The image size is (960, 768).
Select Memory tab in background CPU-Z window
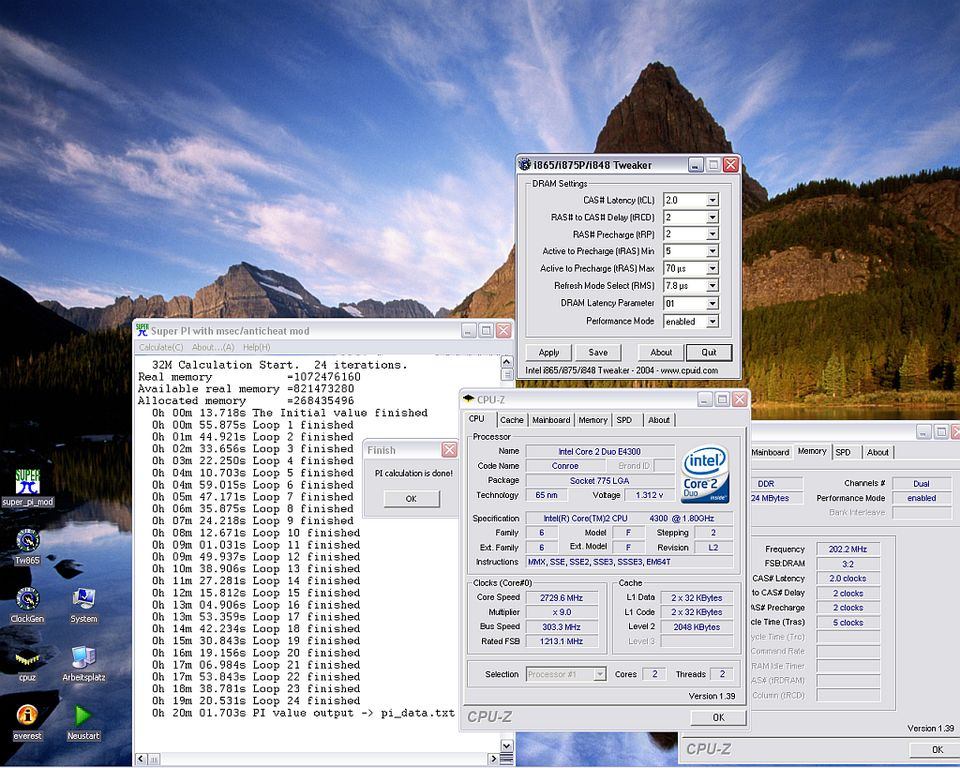[812, 451]
